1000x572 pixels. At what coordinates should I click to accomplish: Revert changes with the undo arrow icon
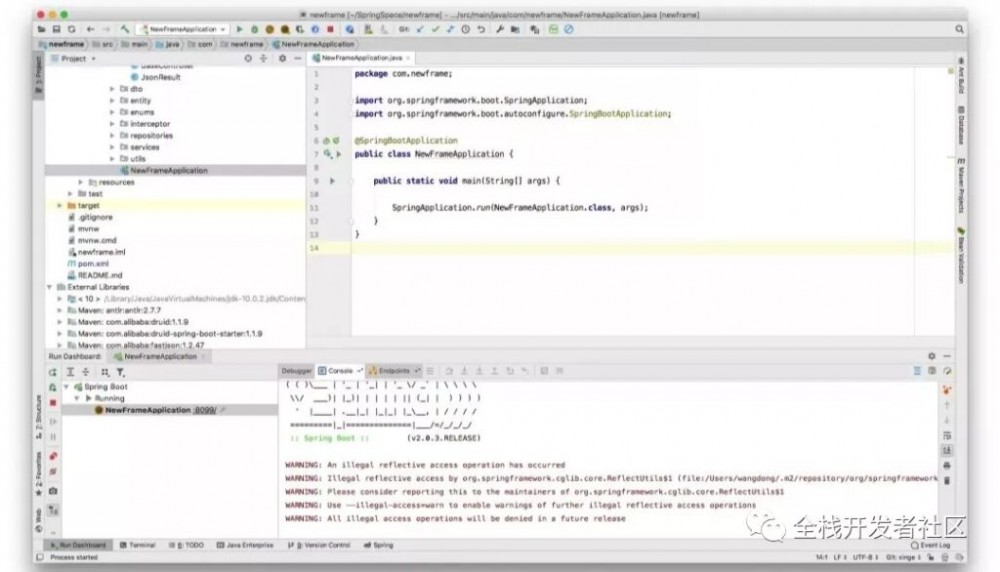coord(481,29)
